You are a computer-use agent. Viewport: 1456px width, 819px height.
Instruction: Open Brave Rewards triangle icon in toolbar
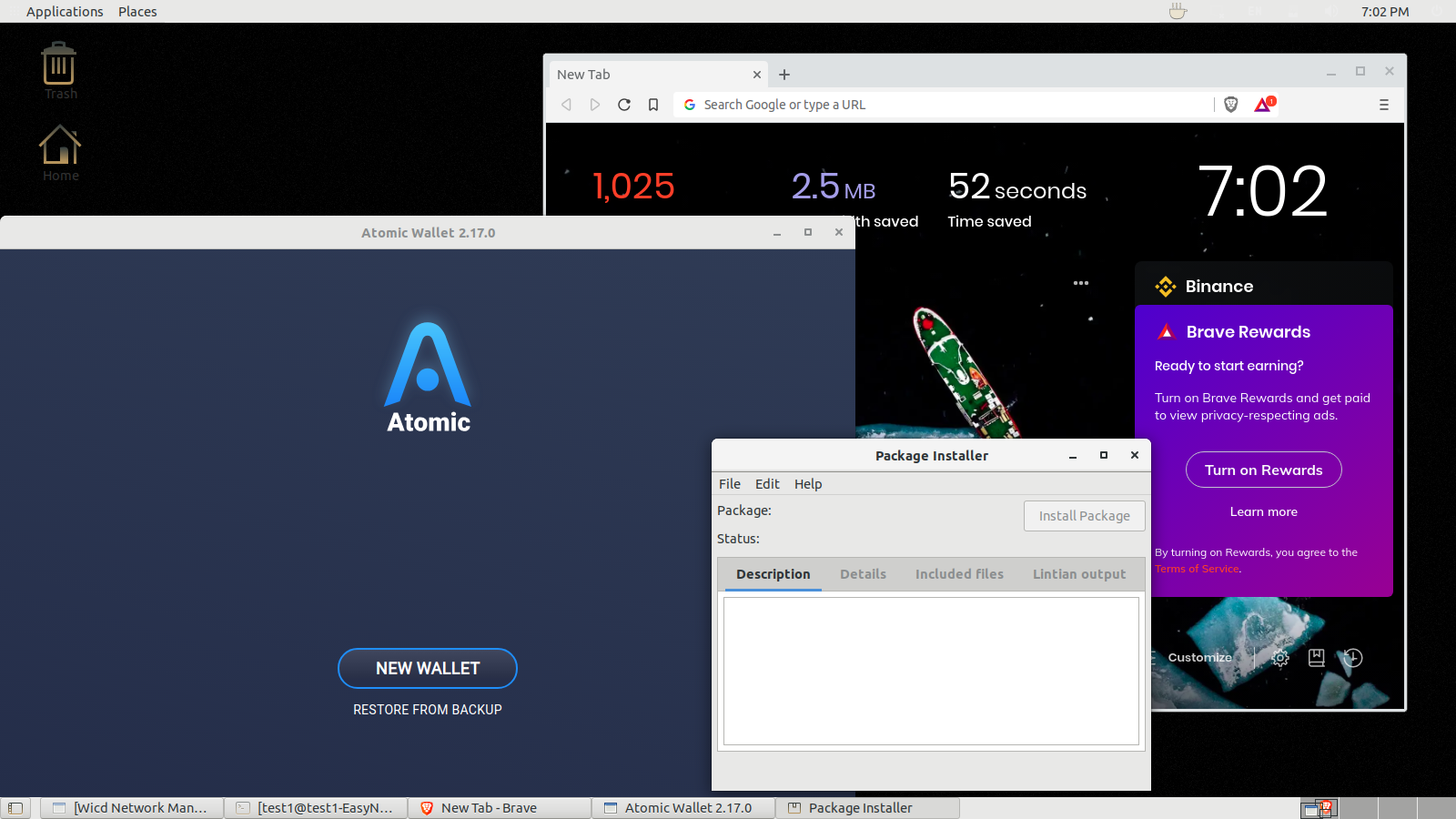1264,105
